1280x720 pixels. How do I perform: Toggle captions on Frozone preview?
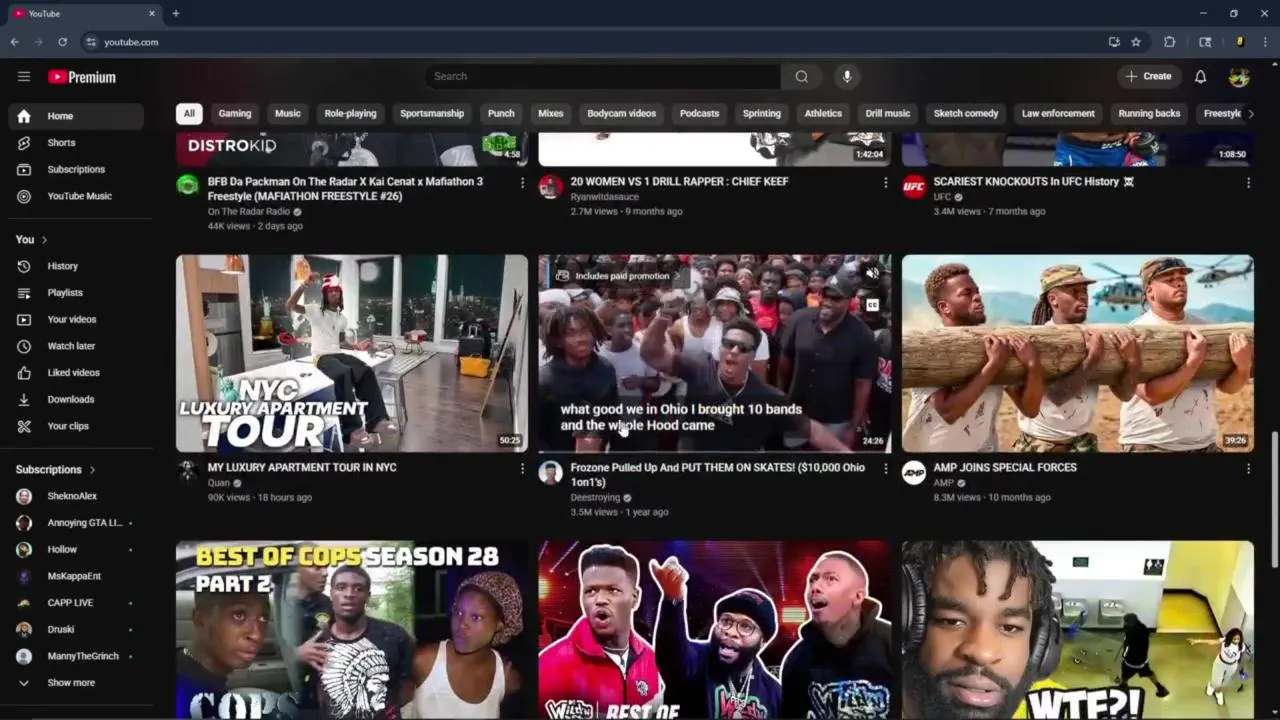[872, 305]
